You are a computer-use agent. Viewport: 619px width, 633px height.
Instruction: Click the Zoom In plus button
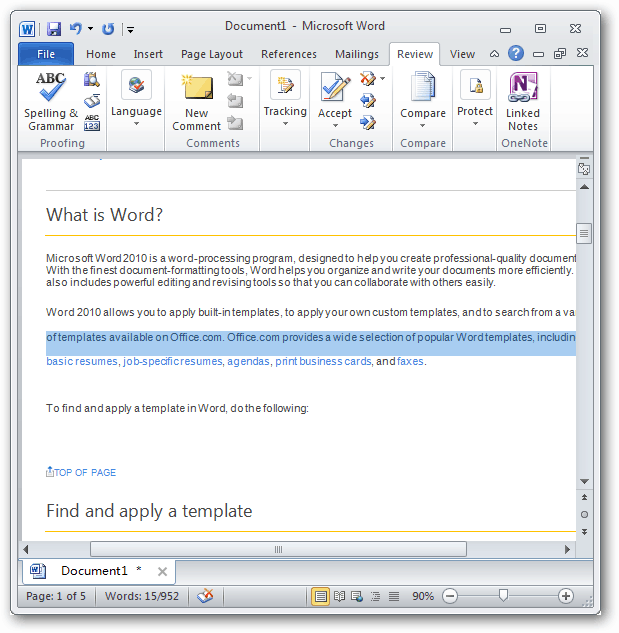(566, 596)
